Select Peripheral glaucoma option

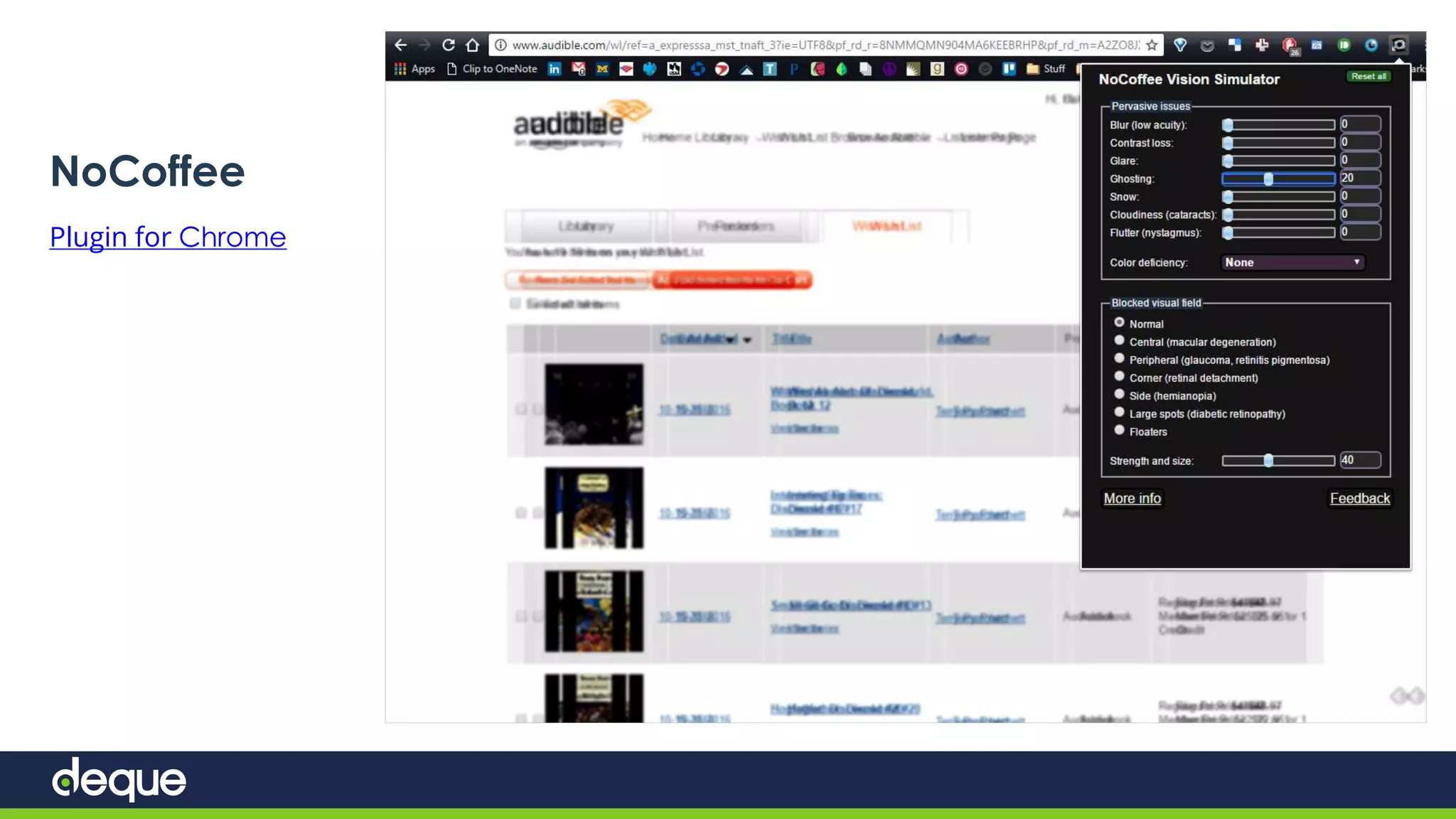point(1119,358)
